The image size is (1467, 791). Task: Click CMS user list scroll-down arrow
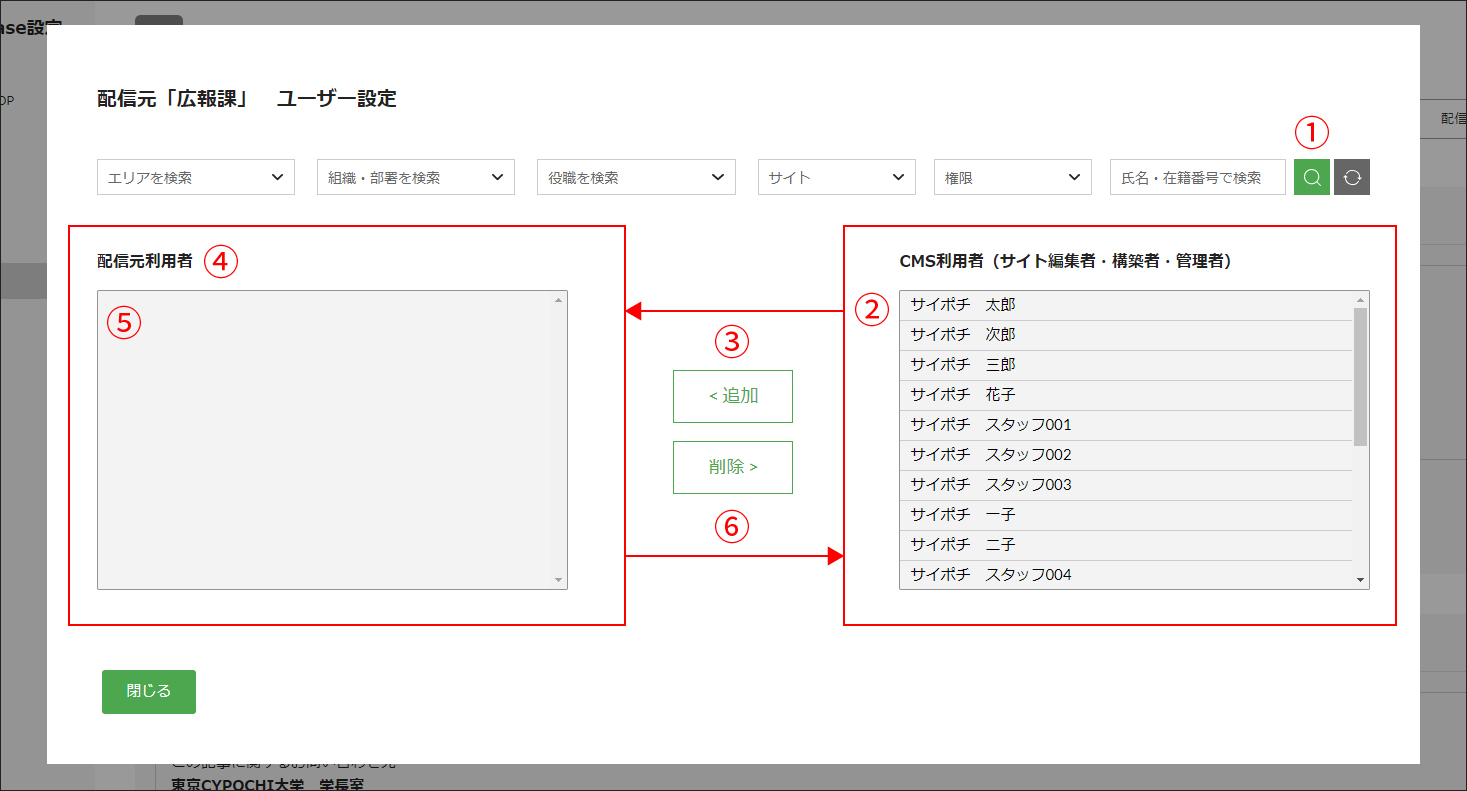tap(1360, 580)
